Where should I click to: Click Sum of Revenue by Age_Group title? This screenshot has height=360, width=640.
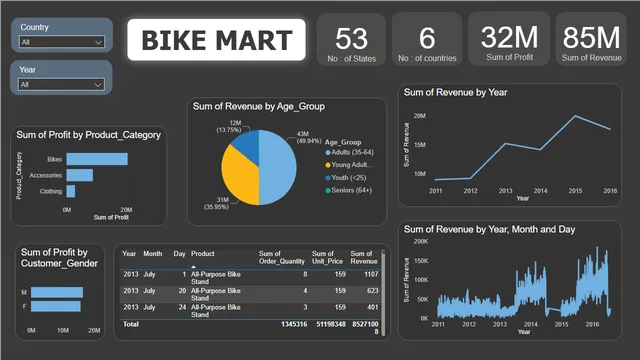tap(259, 107)
